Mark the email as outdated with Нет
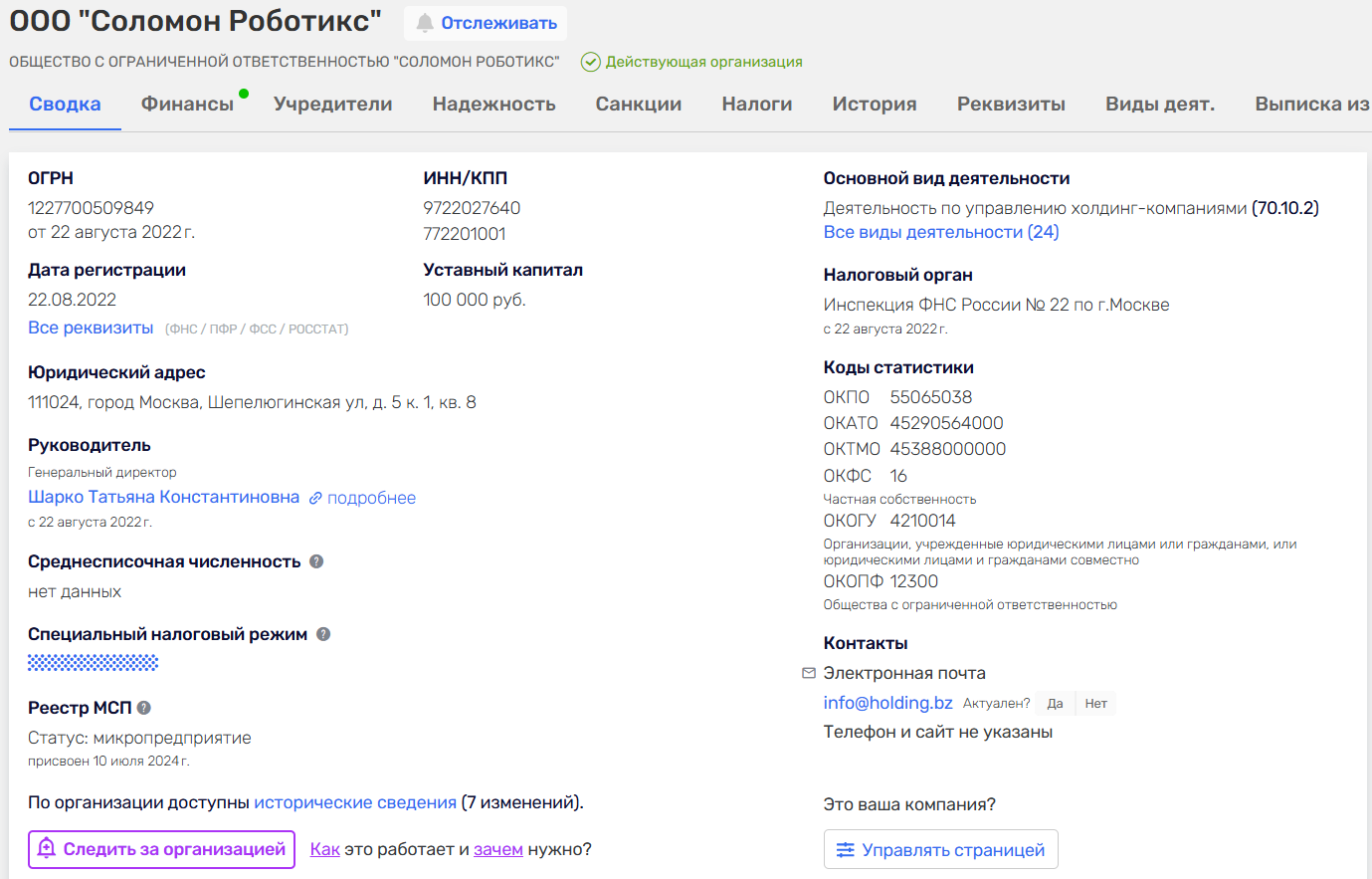The width and height of the screenshot is (1372, 879). point(1095,704)
